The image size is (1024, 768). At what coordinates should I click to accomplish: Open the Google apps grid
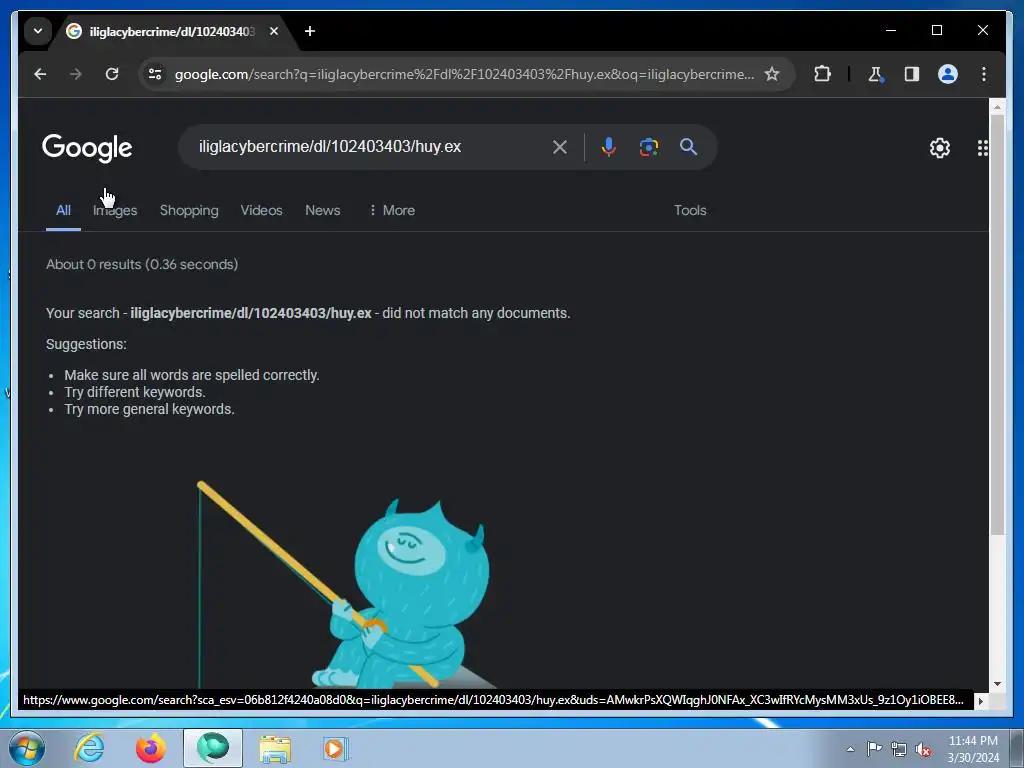click(982, 148)
